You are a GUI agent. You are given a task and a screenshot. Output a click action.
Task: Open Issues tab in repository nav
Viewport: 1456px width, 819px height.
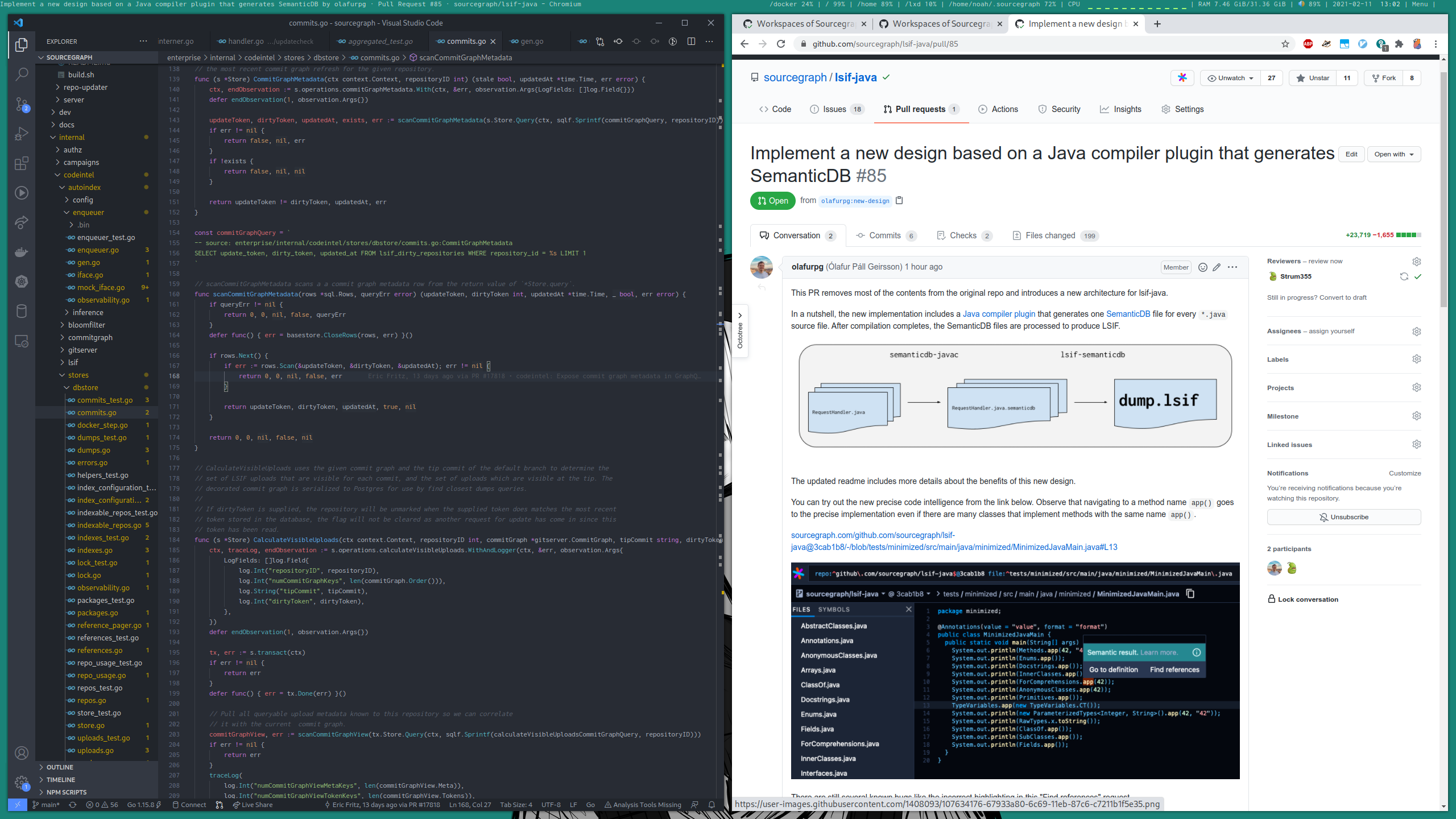pos(837,109)
